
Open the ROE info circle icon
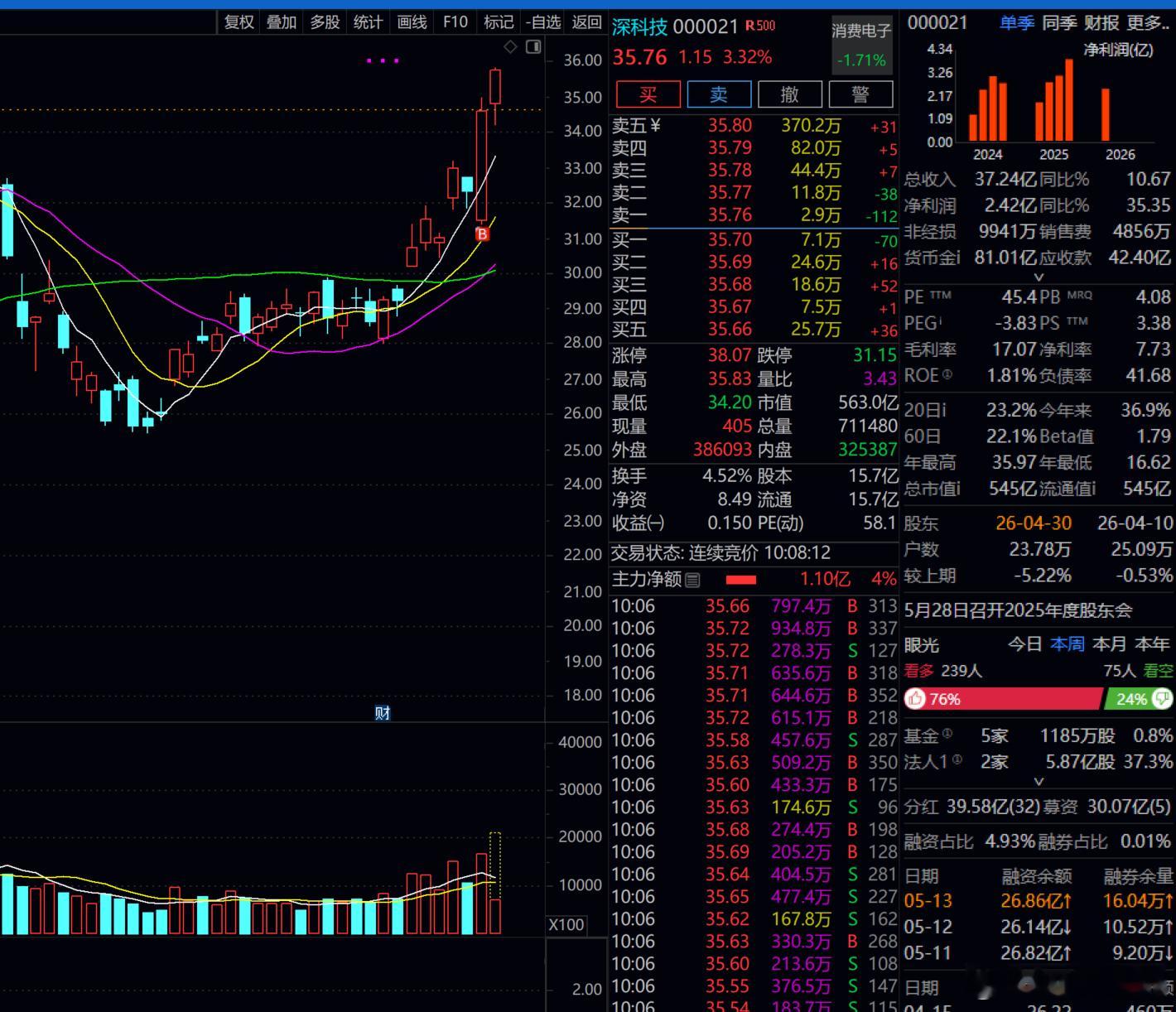(947, 374)
